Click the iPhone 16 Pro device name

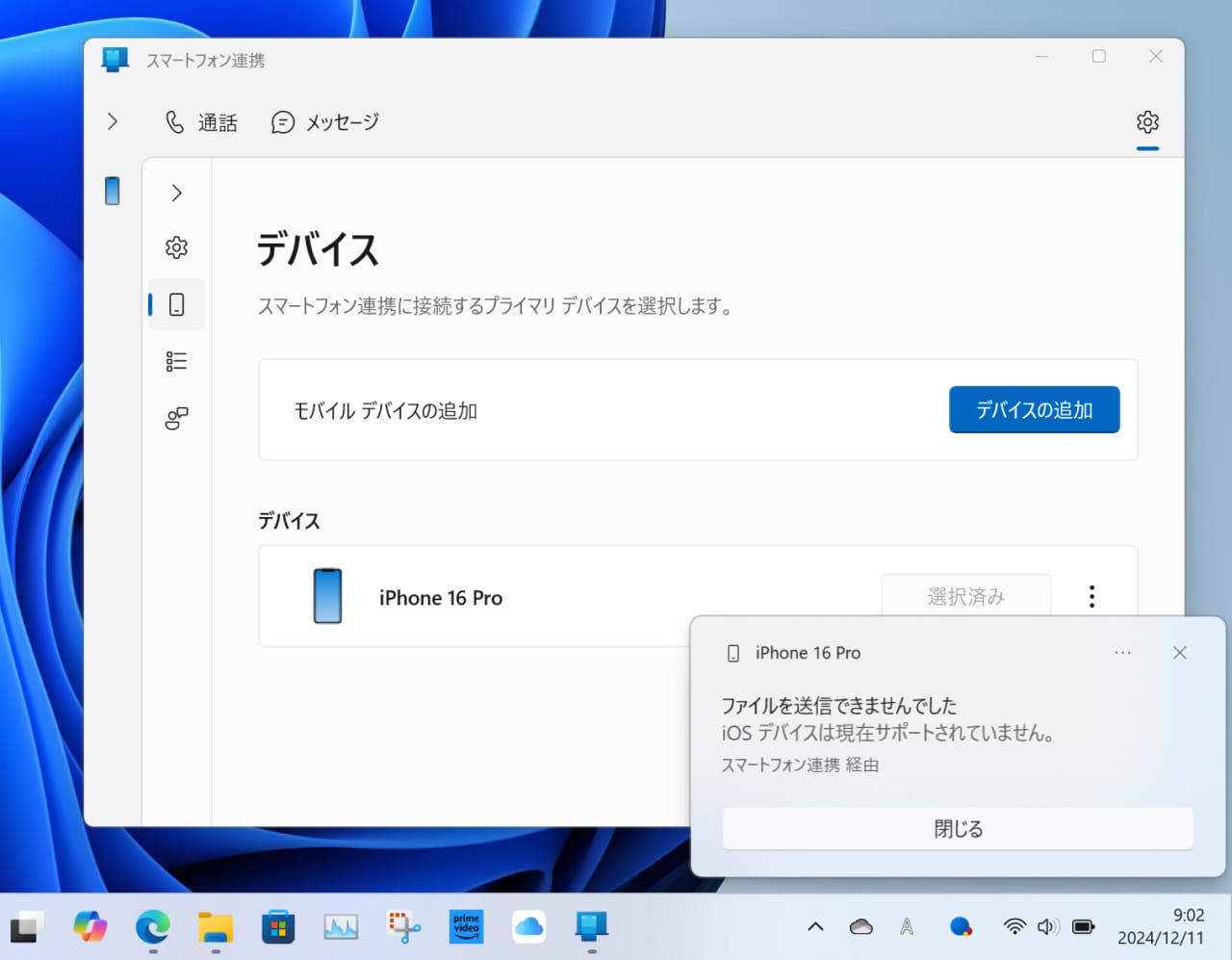pos(441,598)
